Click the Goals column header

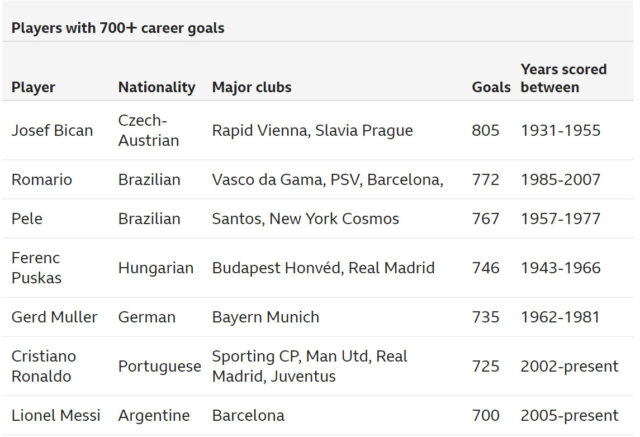[491, 87]
